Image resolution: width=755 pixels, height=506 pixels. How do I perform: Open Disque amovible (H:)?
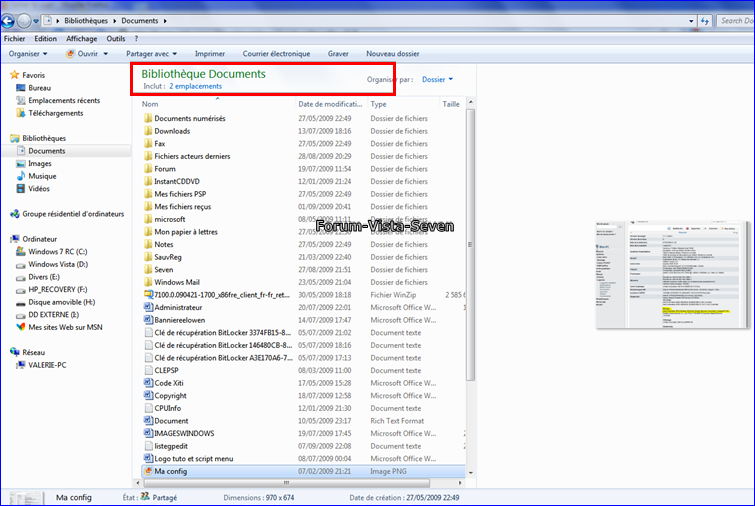[x=61, y=302]
